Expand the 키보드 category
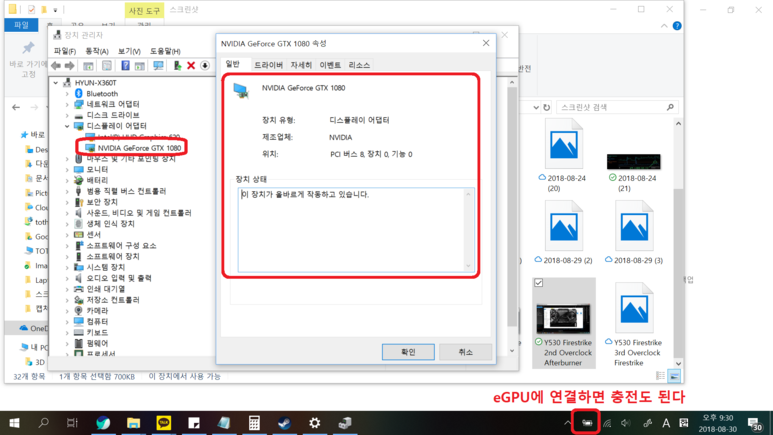This screenshot has height=435, width=773. (x=67, y=332)
